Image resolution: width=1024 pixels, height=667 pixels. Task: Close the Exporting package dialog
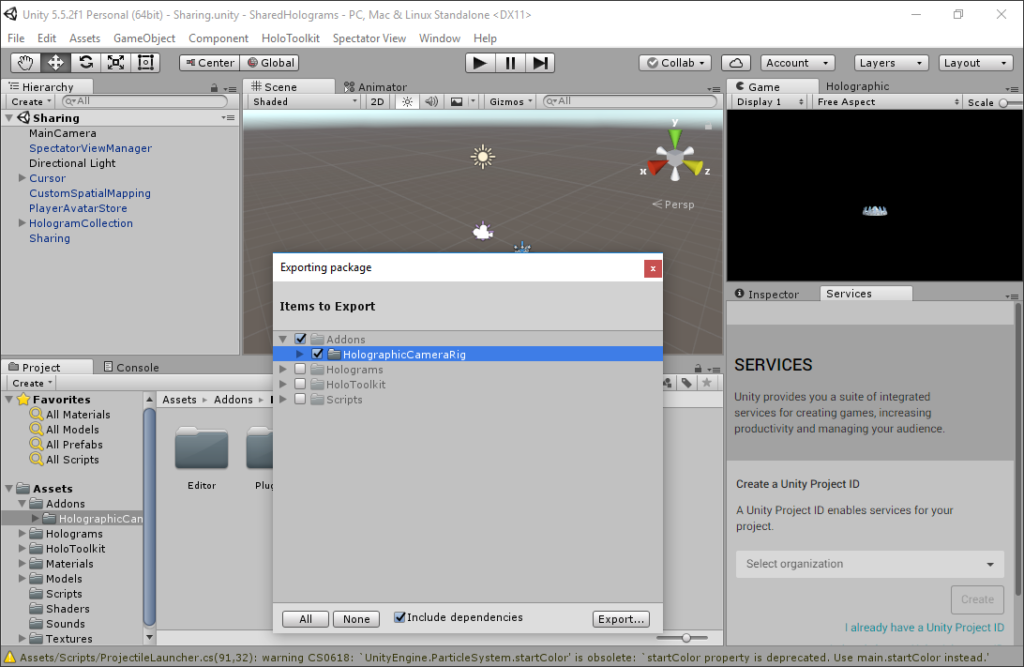[x=652, y=268]
